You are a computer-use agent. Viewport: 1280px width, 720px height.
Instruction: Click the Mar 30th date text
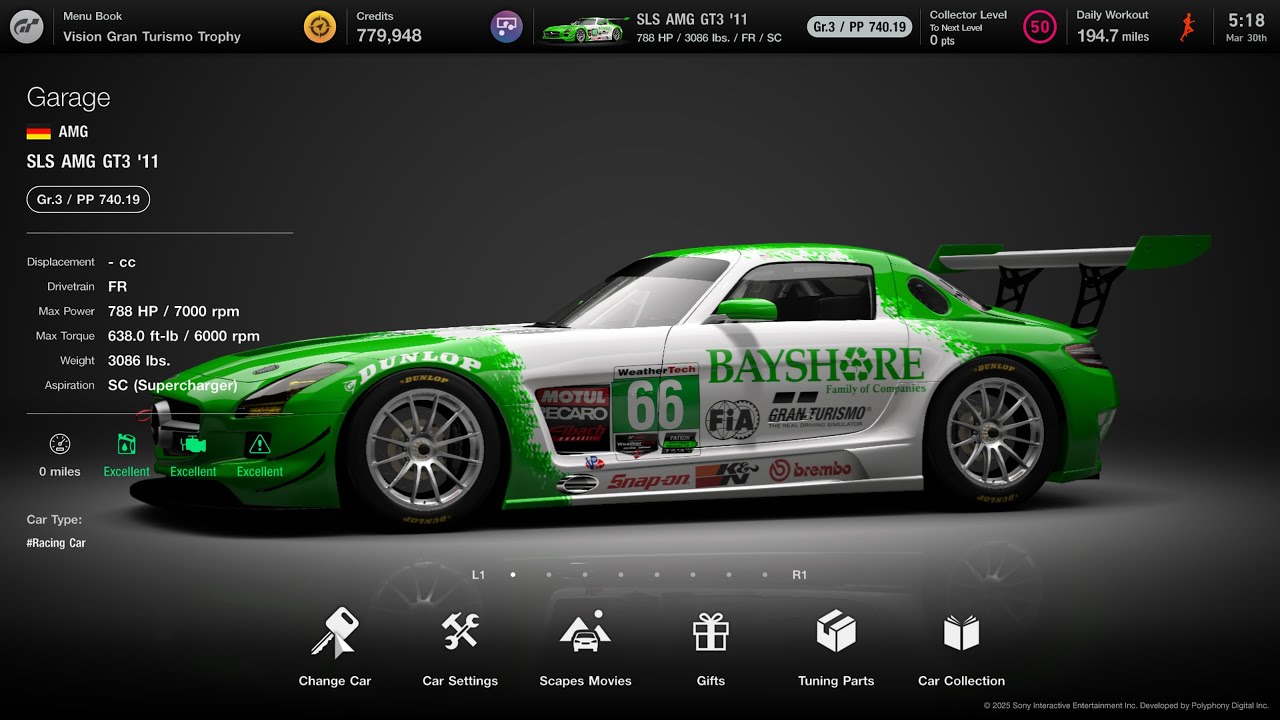[x=1246, y=39]
